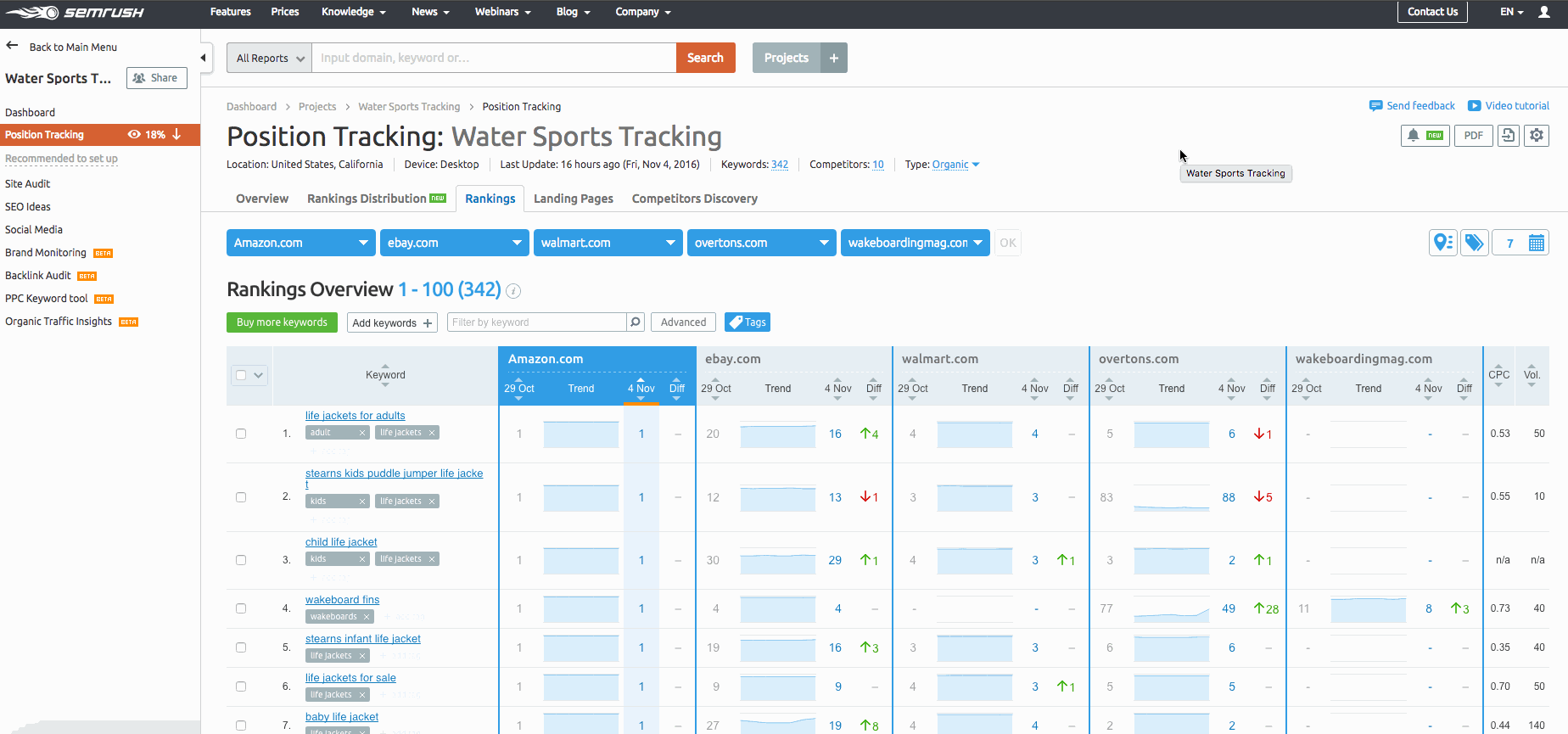Select the wakeboard fins row checkbox

241,608
